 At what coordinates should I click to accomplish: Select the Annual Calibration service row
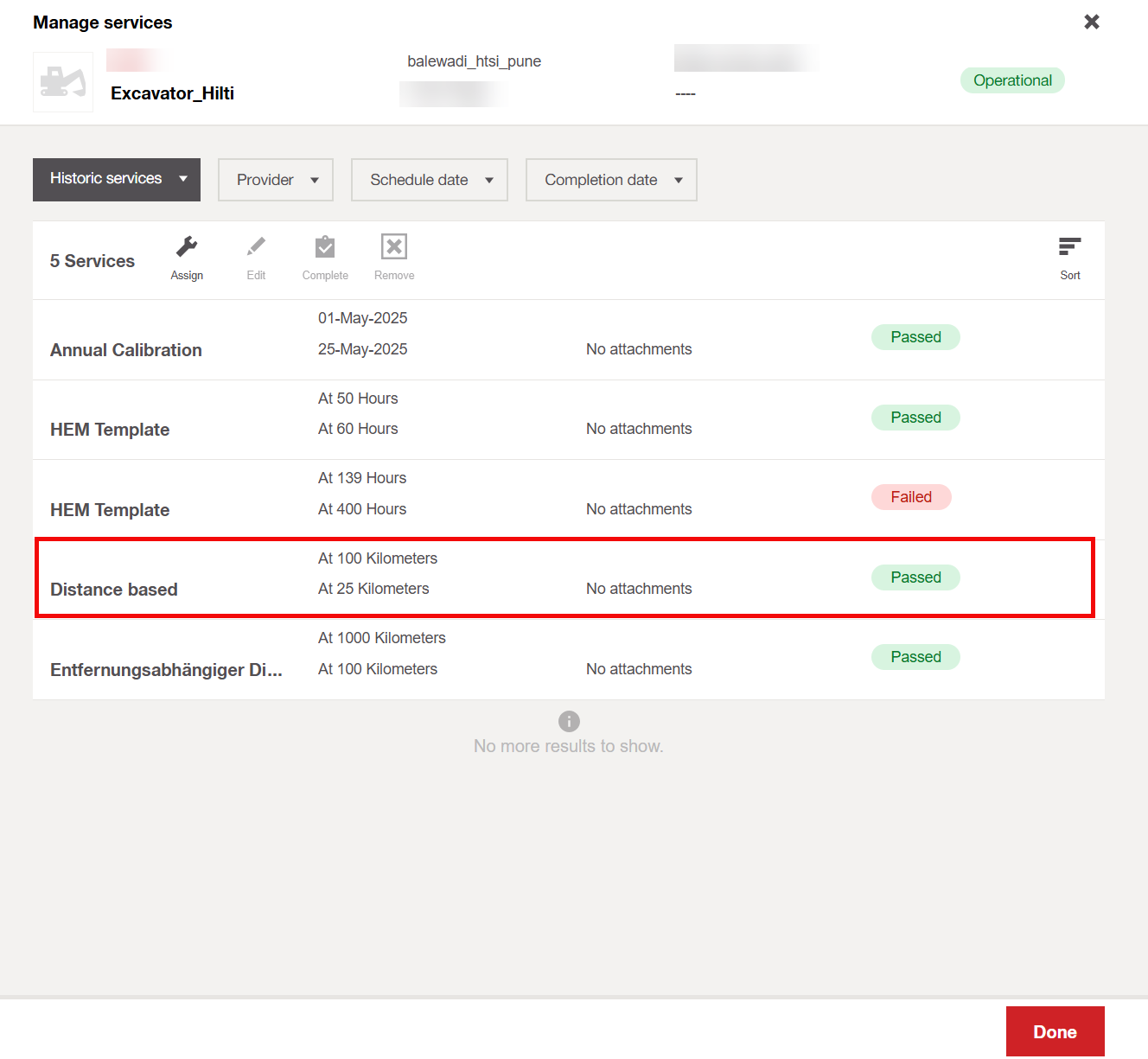[126, 349]
